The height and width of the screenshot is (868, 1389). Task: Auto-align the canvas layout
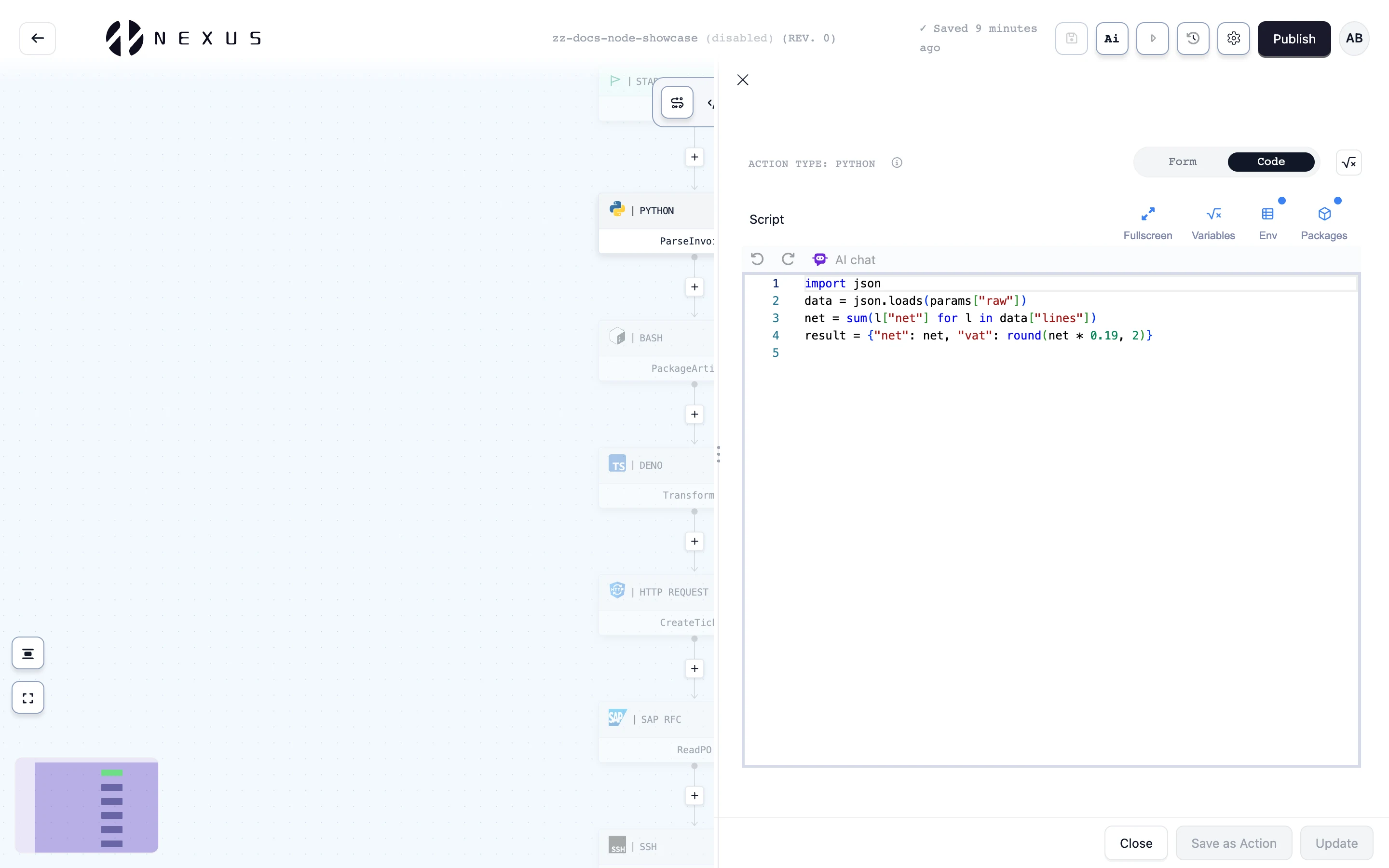pyautogui.click(x=27, y=653)
